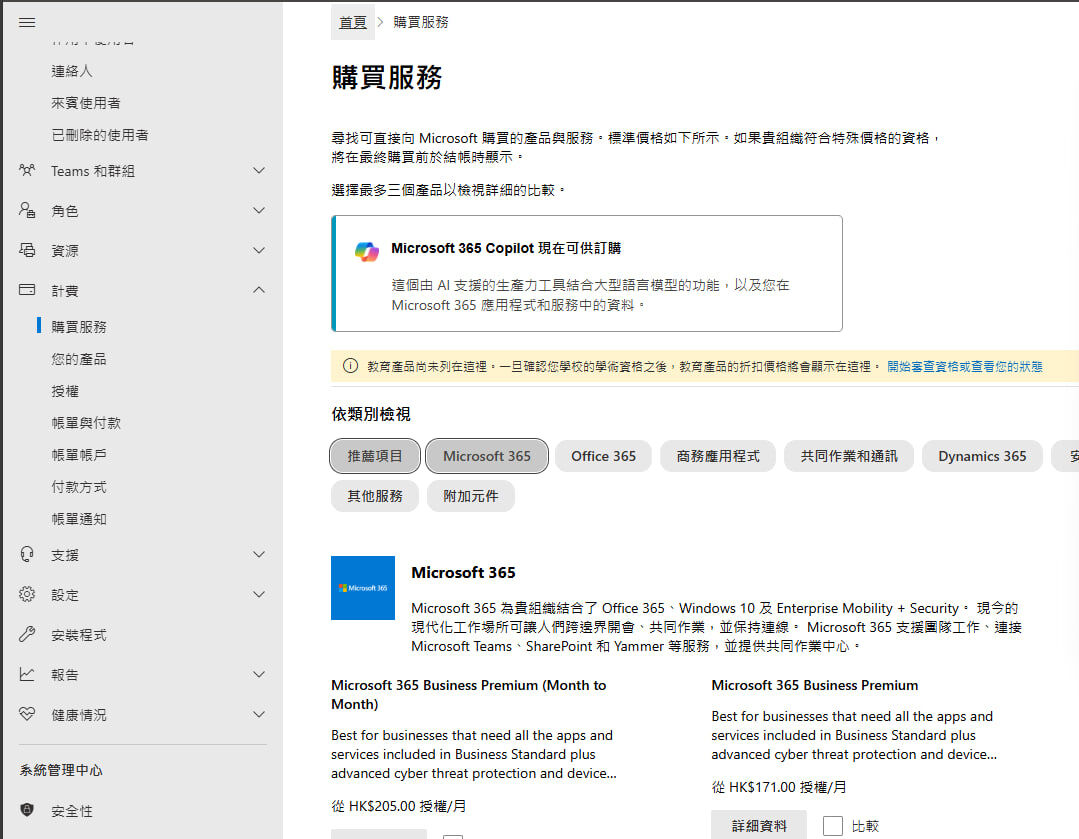Open the 帳單帳戶 page

[78, 455]
